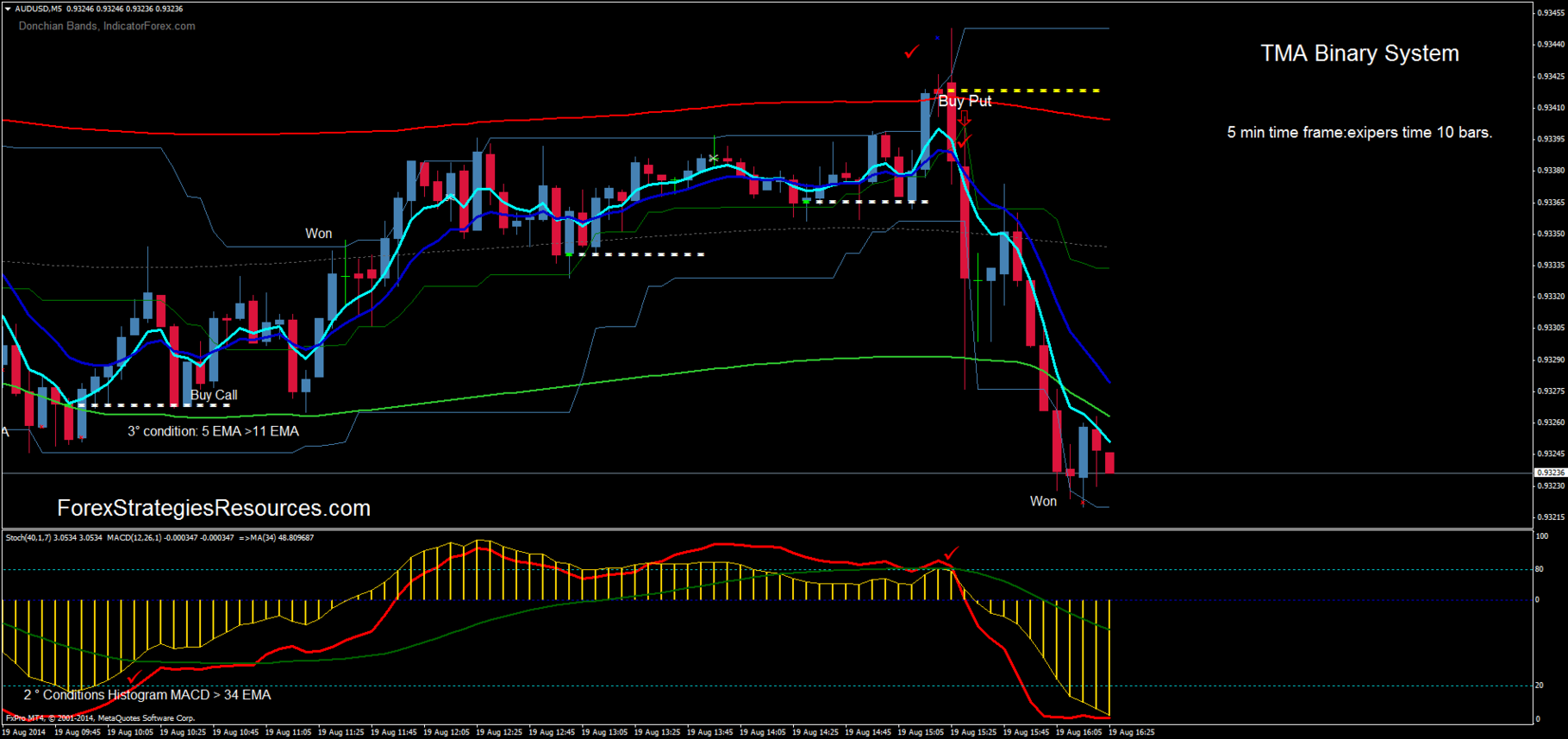Click time axis label 19 Aug 12:05
The width and height of the screenshot is (1568, 739).
point(447,732)
